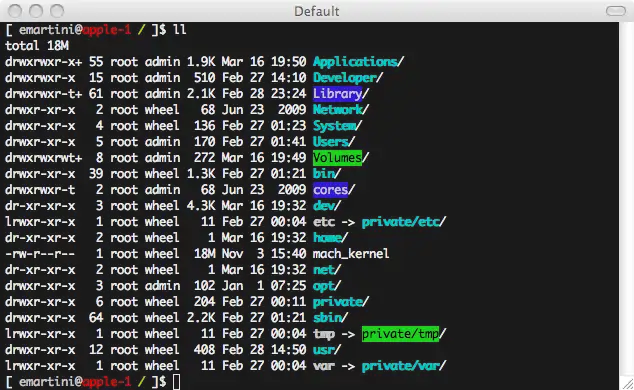This screenshot has height=390, width=634.
Task: Click the 2009 year on Network row
Action: pos(292,110)
